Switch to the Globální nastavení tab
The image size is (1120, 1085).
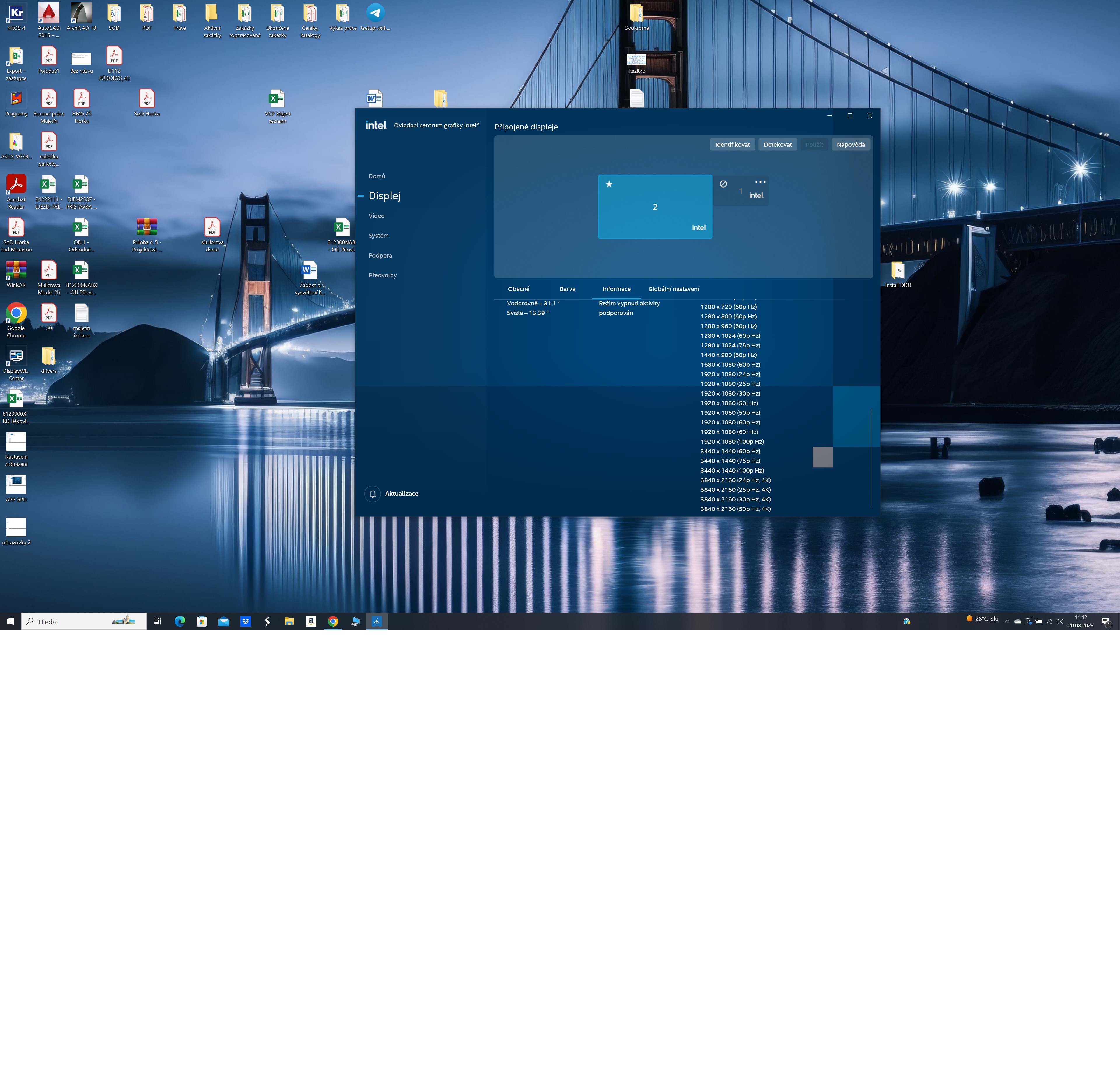tap(673, 289)
